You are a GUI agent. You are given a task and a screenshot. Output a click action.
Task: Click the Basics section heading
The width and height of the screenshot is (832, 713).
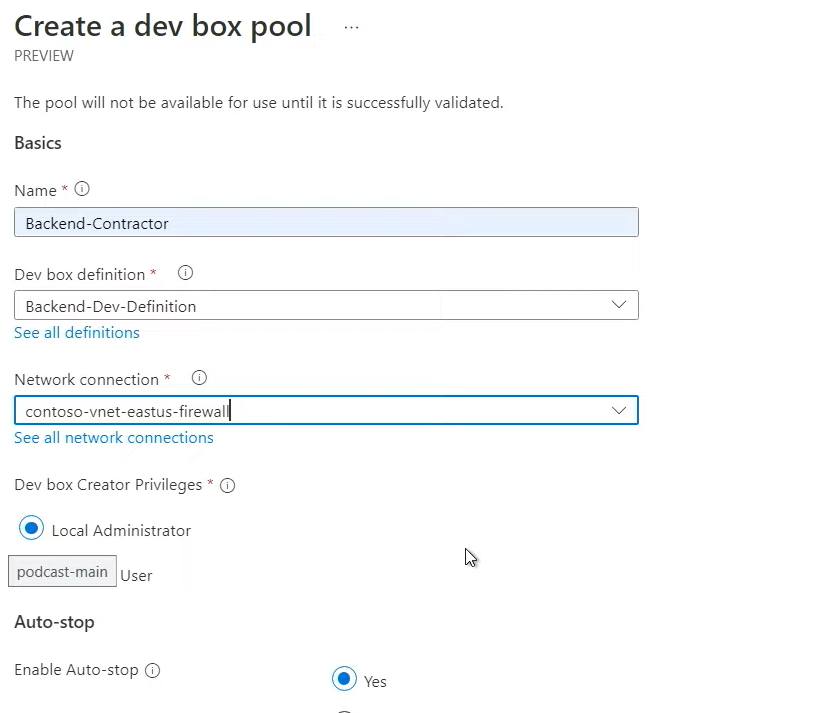pos(38,143)
